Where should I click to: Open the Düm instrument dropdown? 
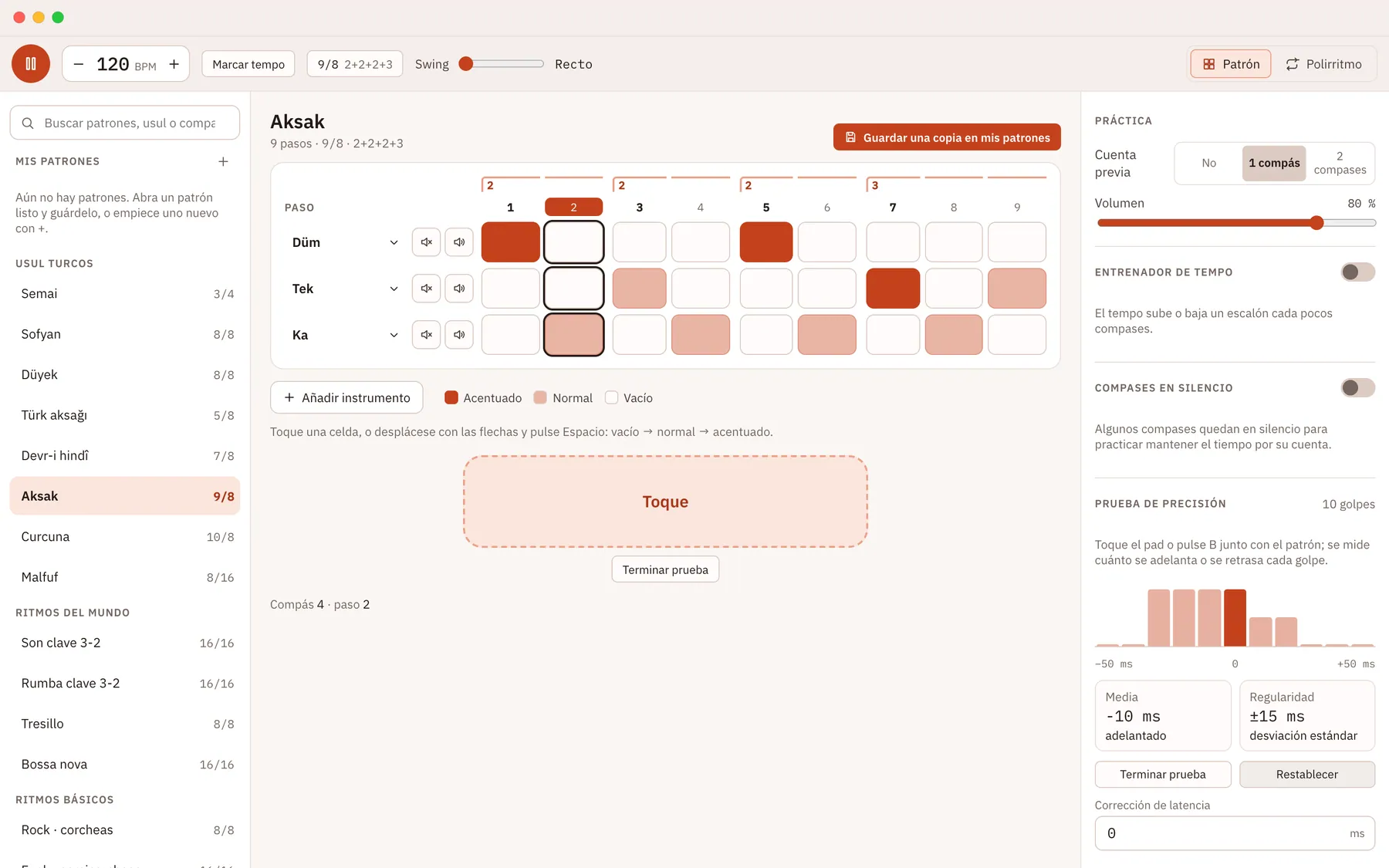(x=345, y=242)
